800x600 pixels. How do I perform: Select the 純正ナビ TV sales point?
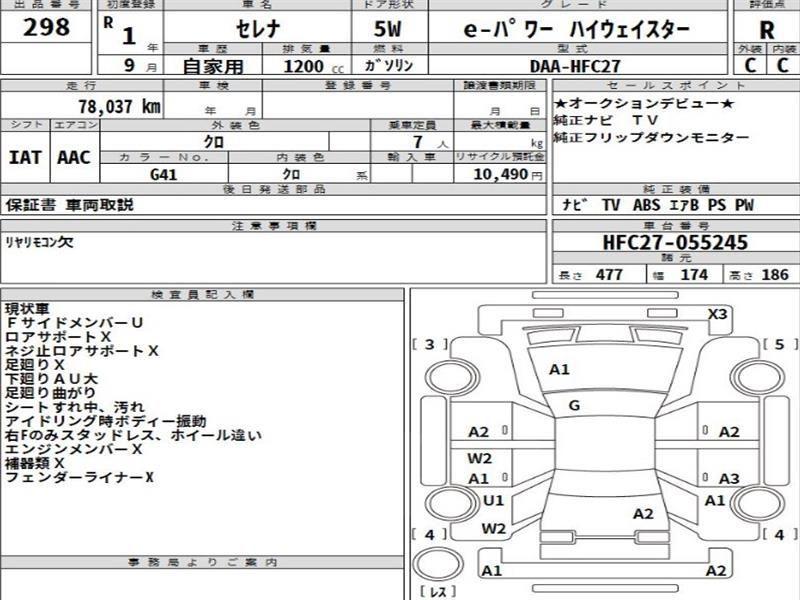click(x=606, y=120)
